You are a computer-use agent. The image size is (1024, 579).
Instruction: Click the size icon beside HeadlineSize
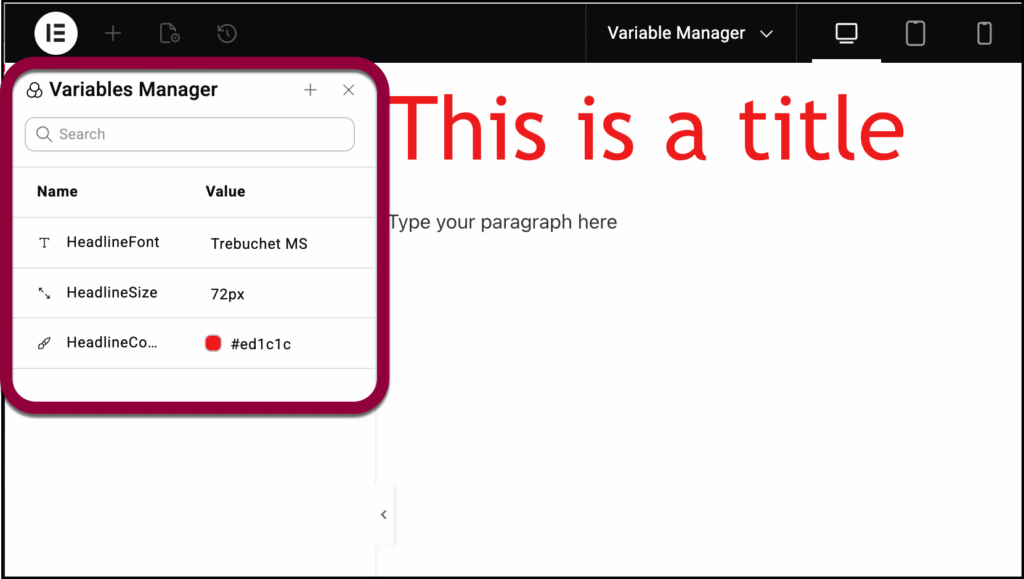(x=42, y=292)
